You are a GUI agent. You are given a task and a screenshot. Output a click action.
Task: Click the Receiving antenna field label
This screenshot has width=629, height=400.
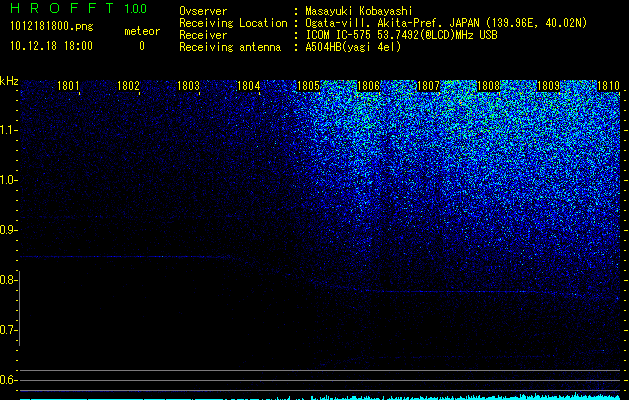click(x=232, y=46)
